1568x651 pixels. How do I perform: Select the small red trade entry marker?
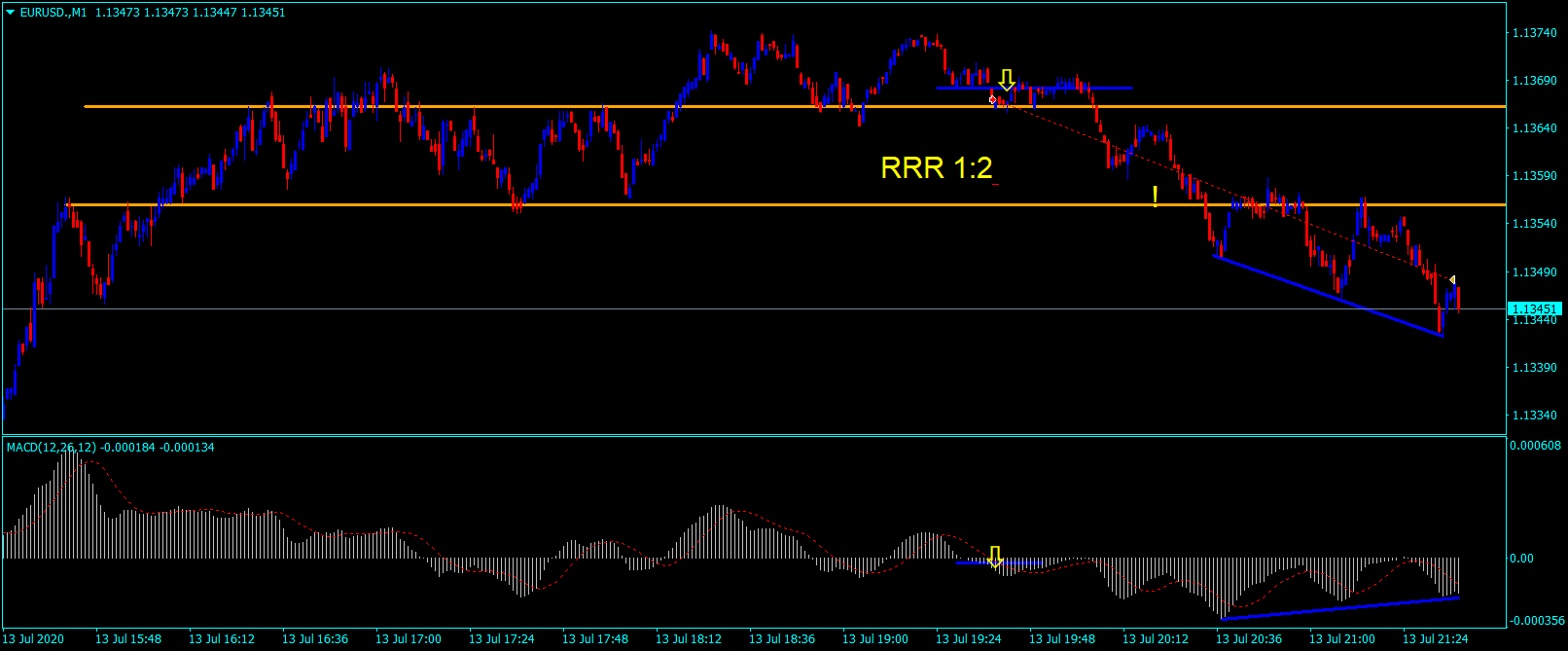[x=993, y=99]
